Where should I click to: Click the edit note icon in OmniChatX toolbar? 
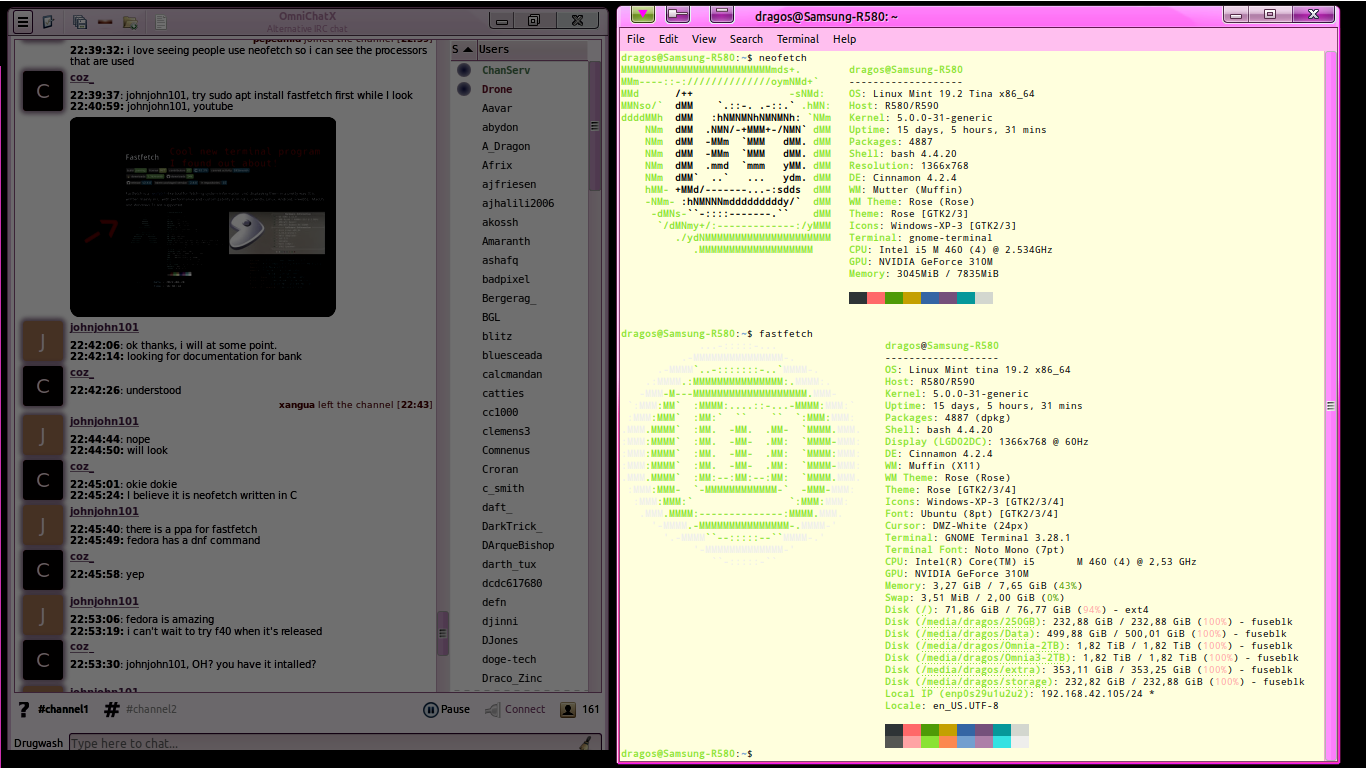point(47,21)
